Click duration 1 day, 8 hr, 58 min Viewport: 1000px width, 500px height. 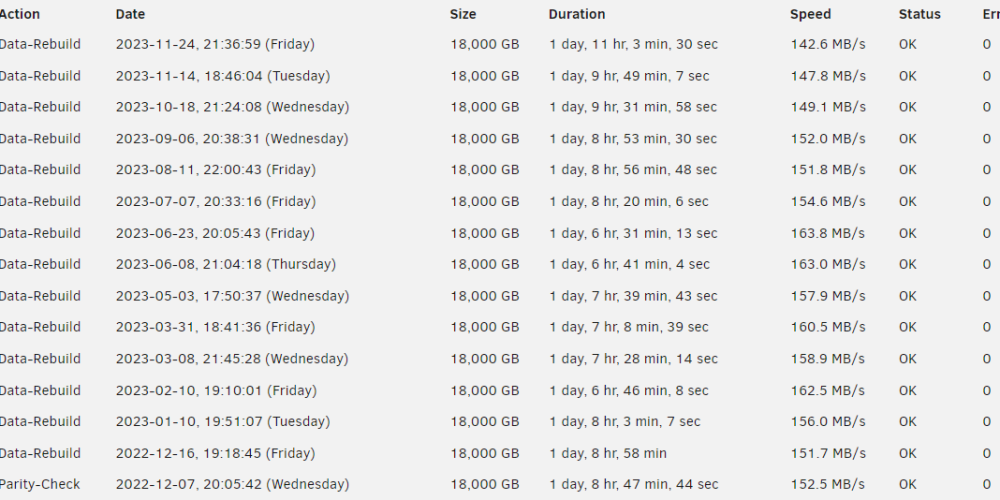[608, 453]
